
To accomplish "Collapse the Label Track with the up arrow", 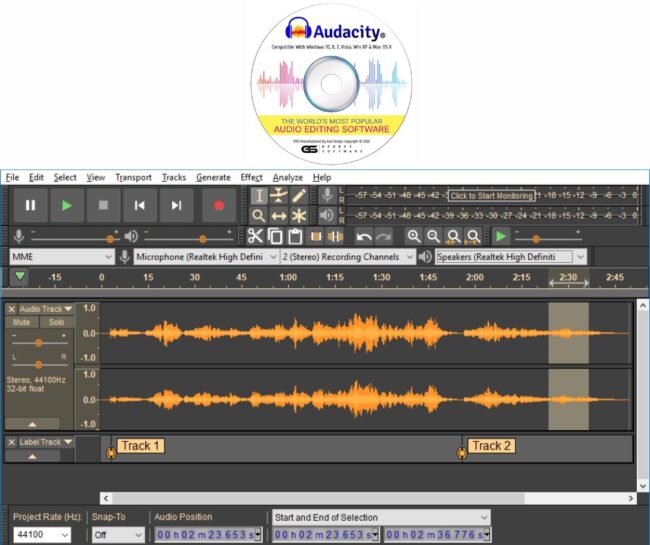I will pyautogui.click(x=32, y=456).
